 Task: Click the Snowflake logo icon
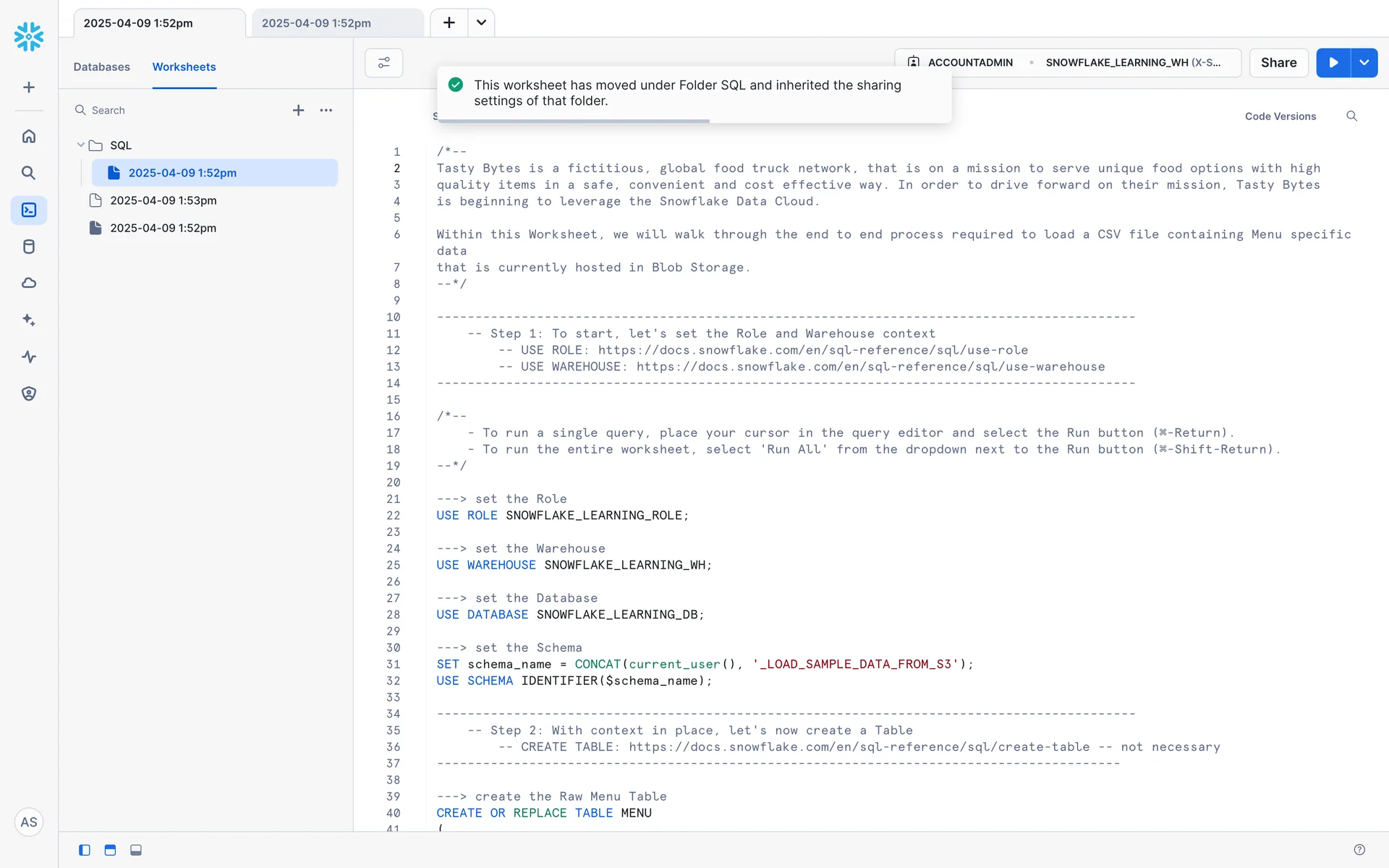point(29,36)
